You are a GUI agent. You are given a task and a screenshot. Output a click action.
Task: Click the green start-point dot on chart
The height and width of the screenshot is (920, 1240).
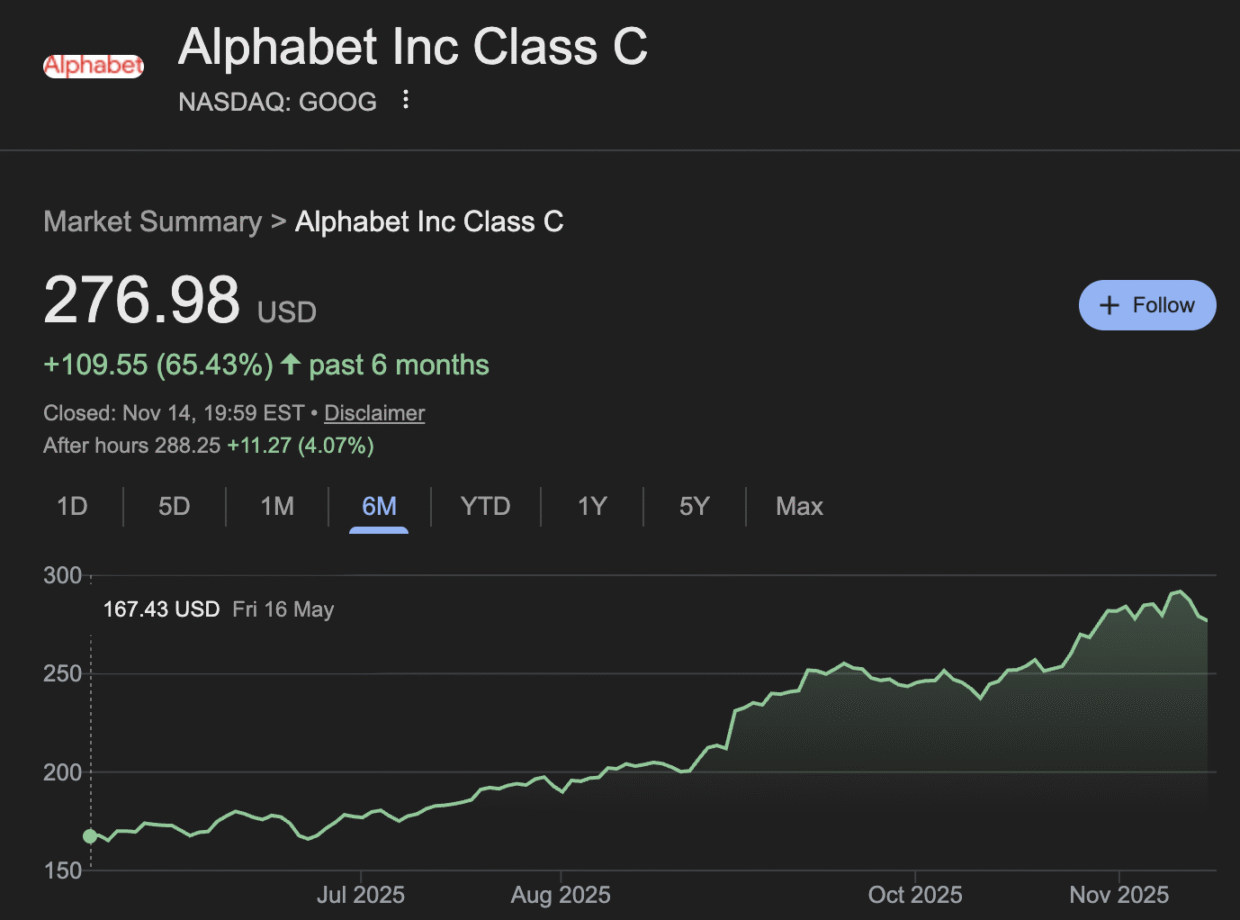click(90, 836)
